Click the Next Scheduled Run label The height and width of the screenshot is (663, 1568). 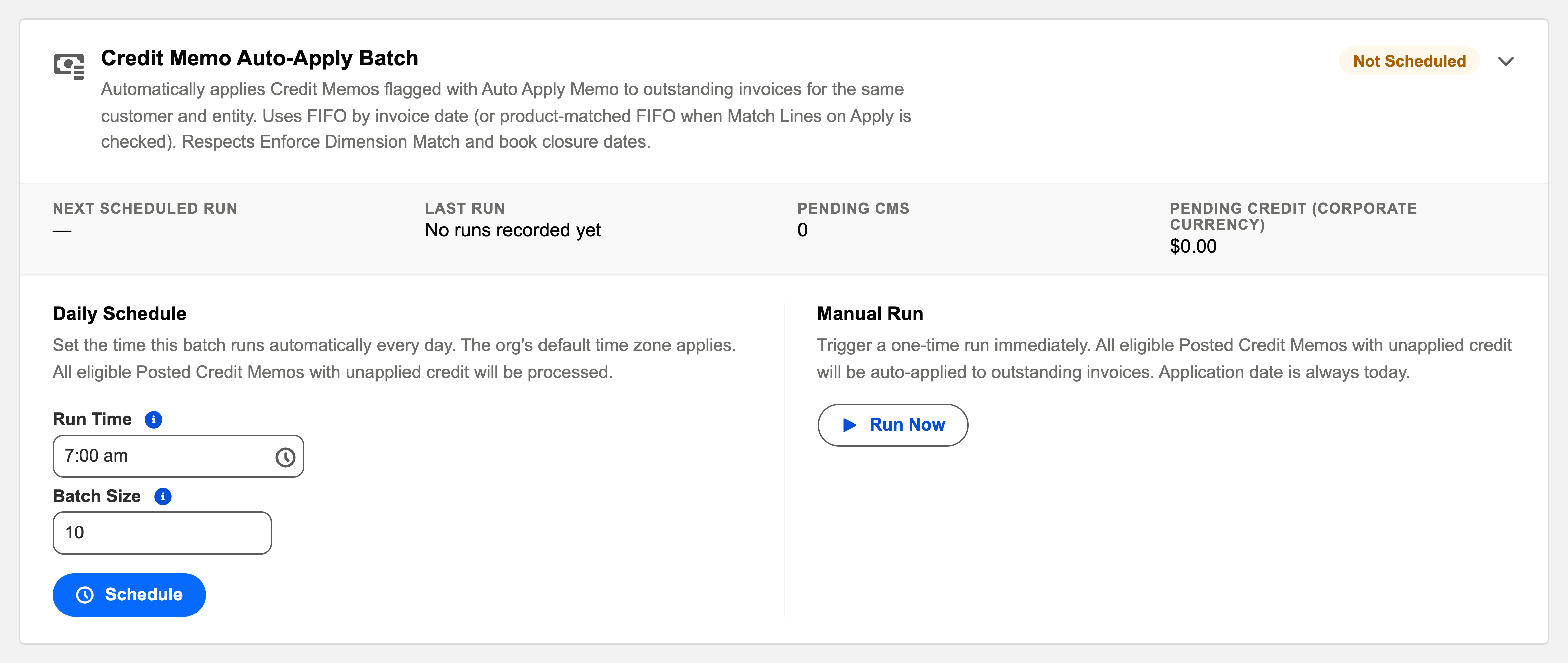pyautogui.click(x=145, y=209)
